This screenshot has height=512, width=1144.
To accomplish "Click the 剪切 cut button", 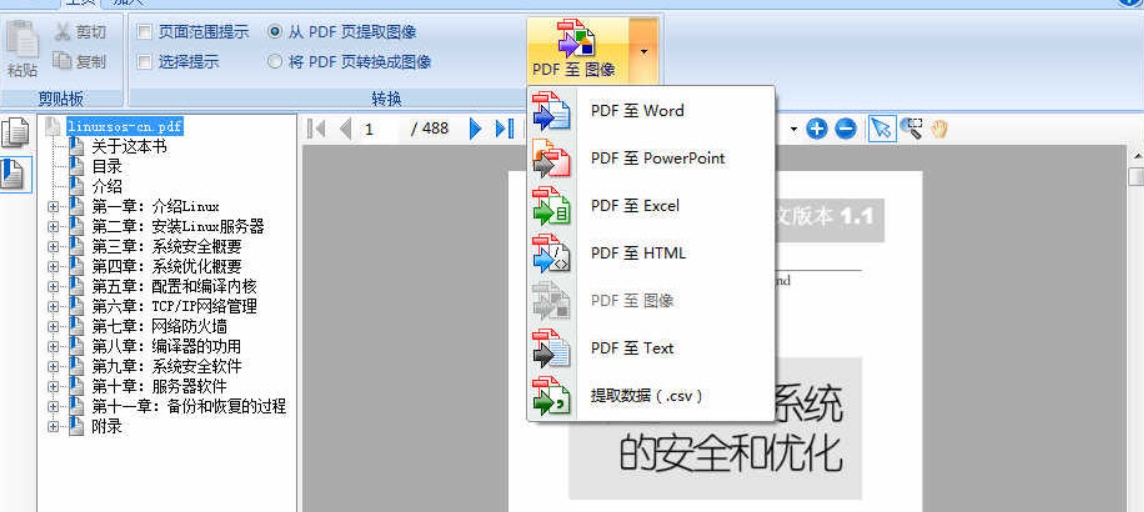I will pos(80,32).
